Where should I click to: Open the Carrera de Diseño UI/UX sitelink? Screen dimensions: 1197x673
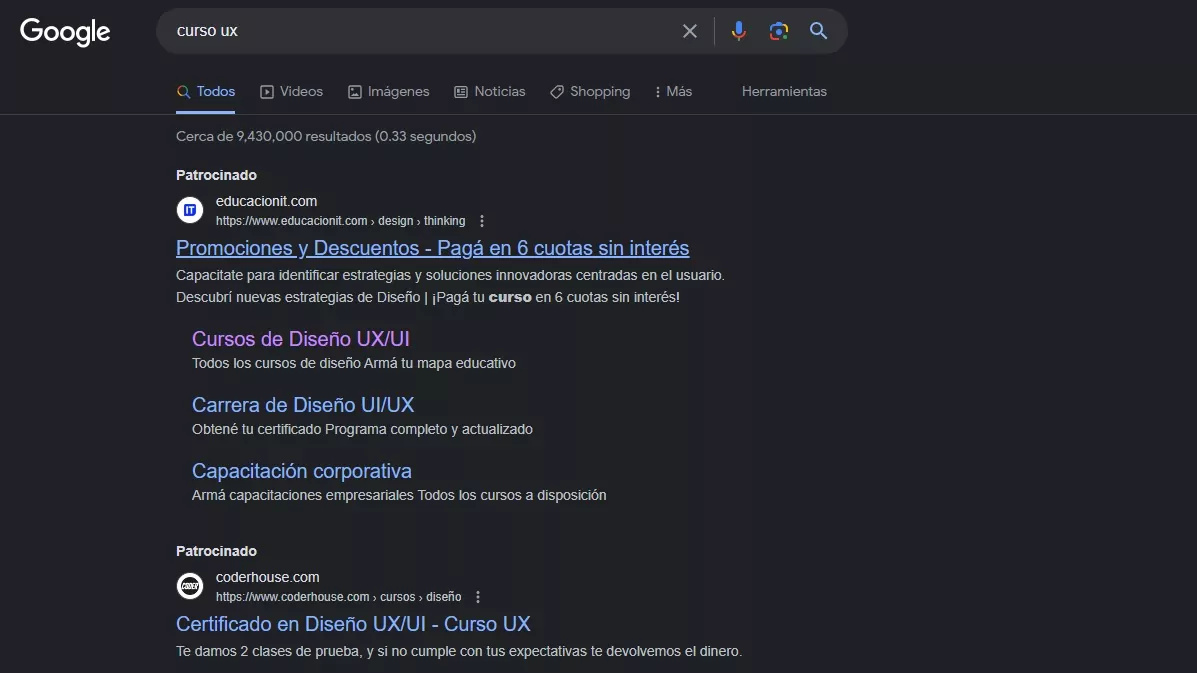(302, 404)
